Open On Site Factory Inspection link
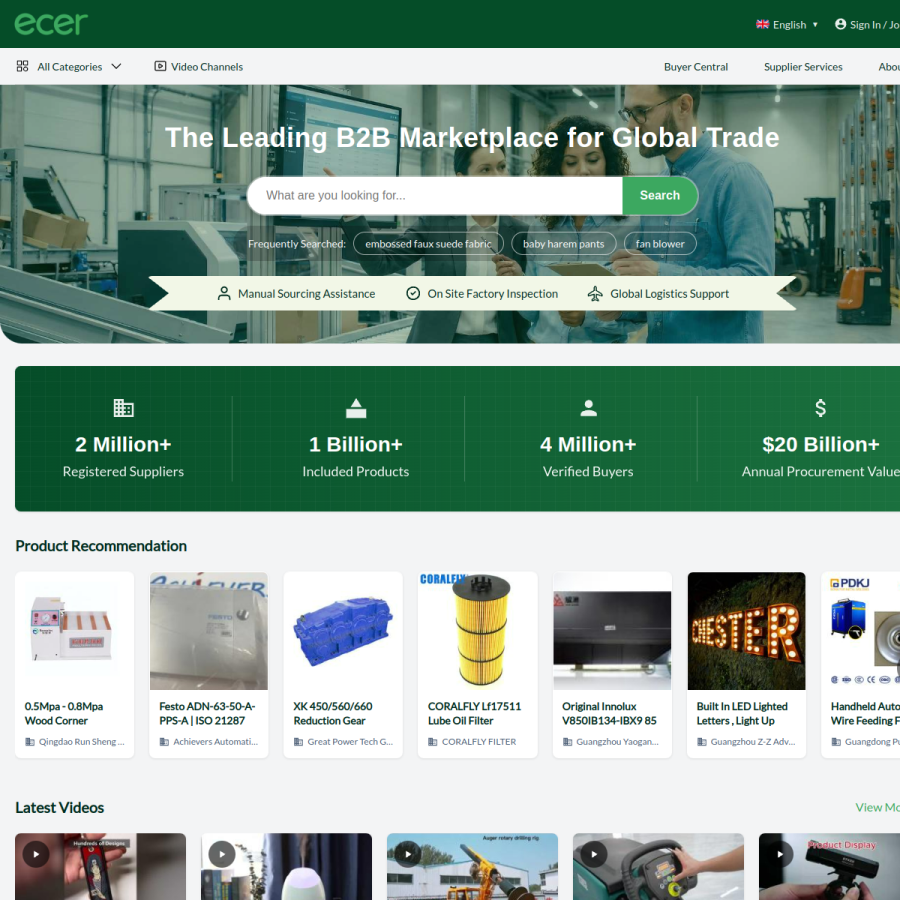Image resolution: width=900 pixels, height=900 pixels. [x=492, y=294]
